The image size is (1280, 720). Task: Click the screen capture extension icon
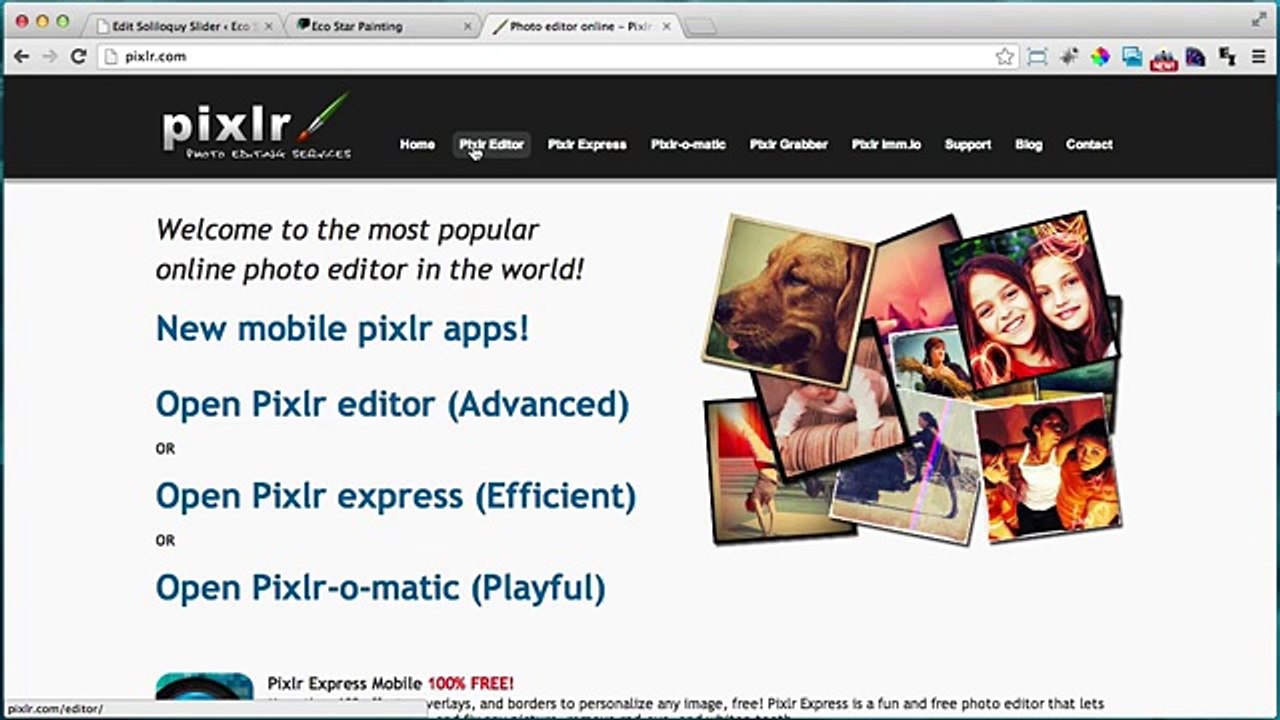click(x=1037, y=57)
